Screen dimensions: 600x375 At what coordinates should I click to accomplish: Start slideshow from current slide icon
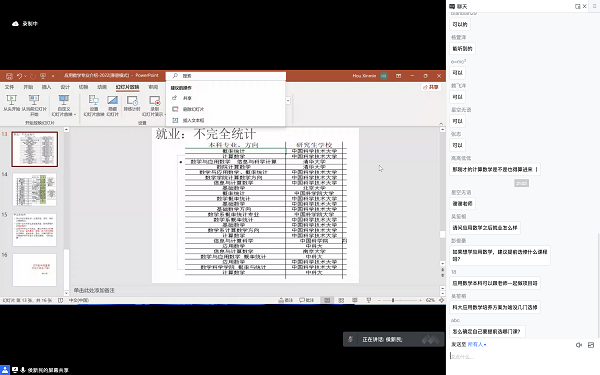pos(34,100)
